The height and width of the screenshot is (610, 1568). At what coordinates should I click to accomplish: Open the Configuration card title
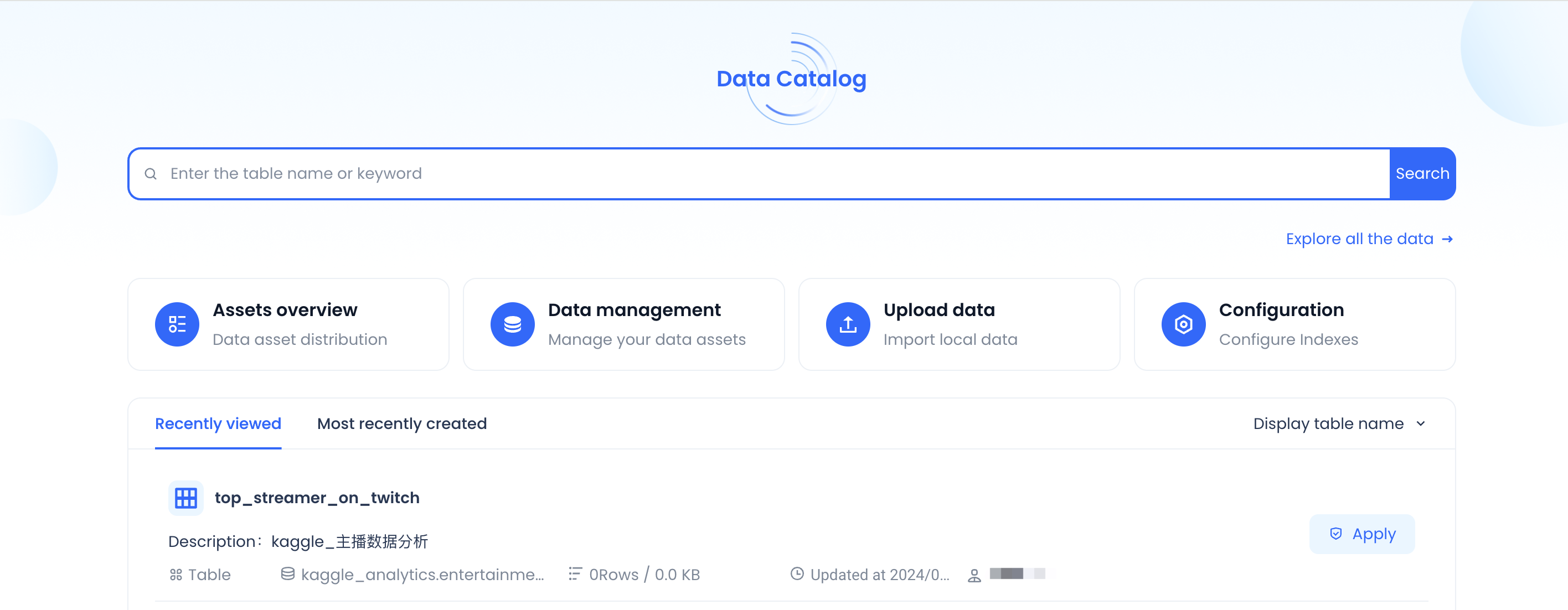coord(1281,310)
